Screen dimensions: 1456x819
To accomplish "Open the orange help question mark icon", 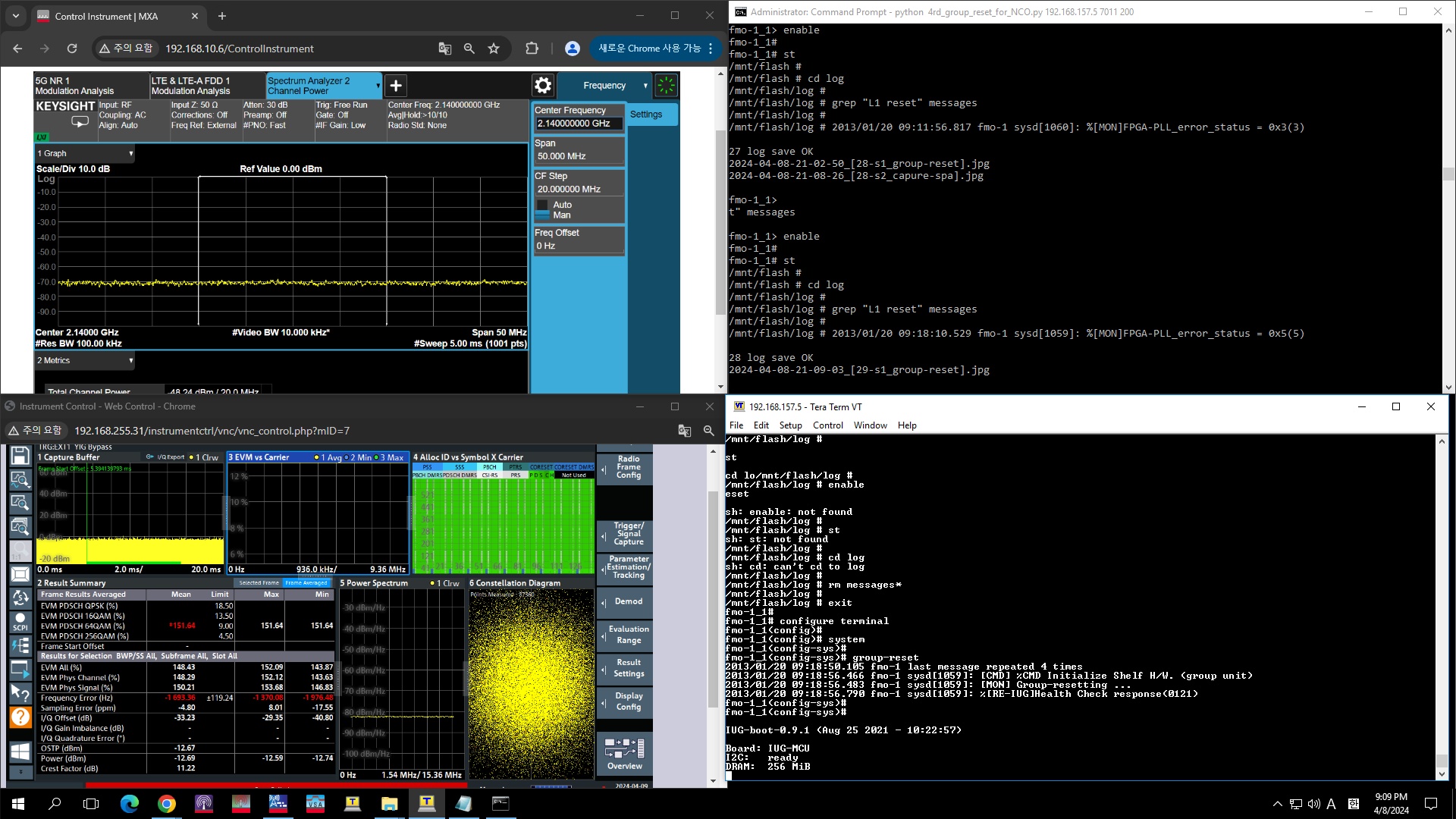I will (20, 717).
